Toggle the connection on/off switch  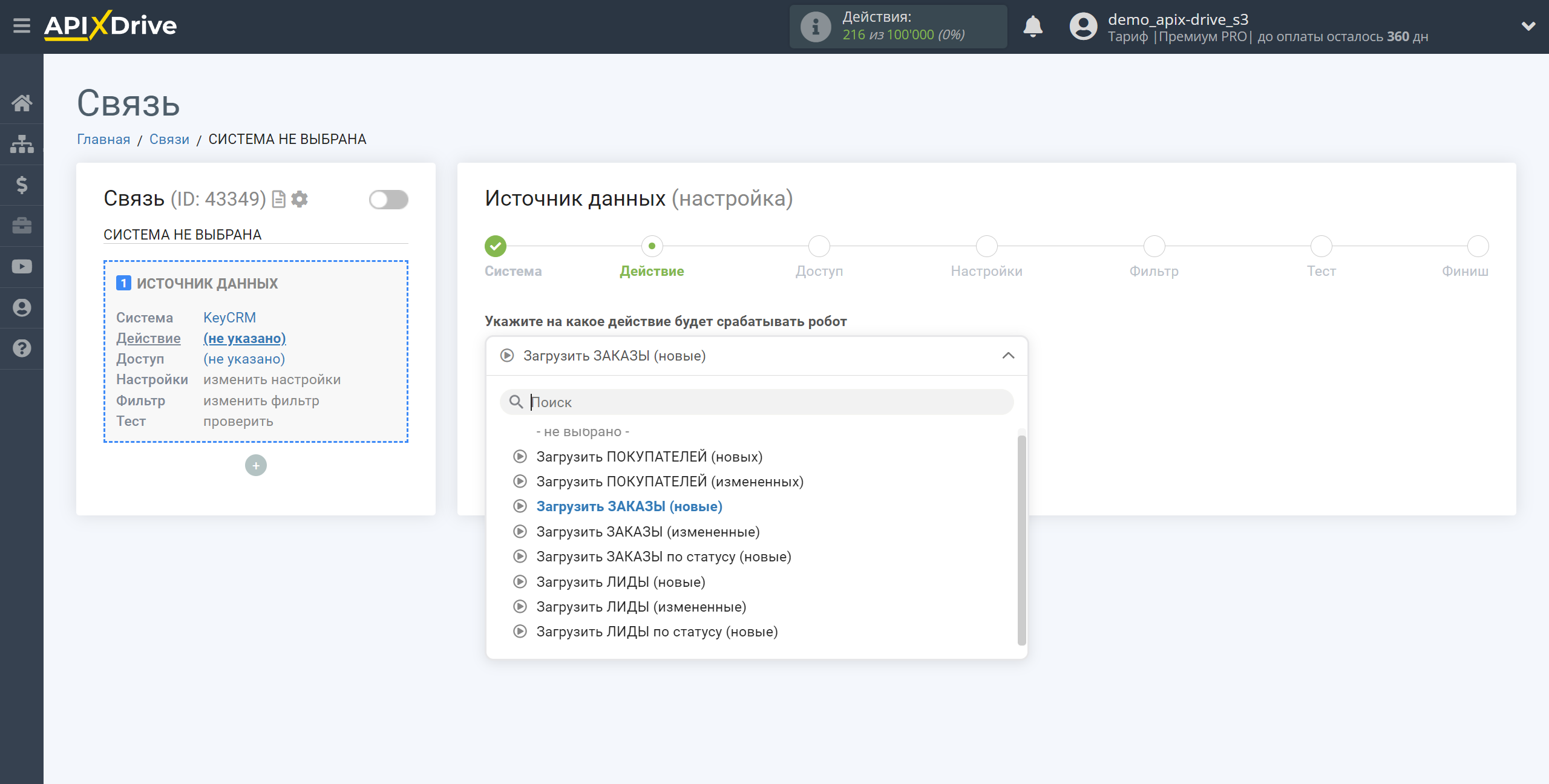[x=388, y=199]
